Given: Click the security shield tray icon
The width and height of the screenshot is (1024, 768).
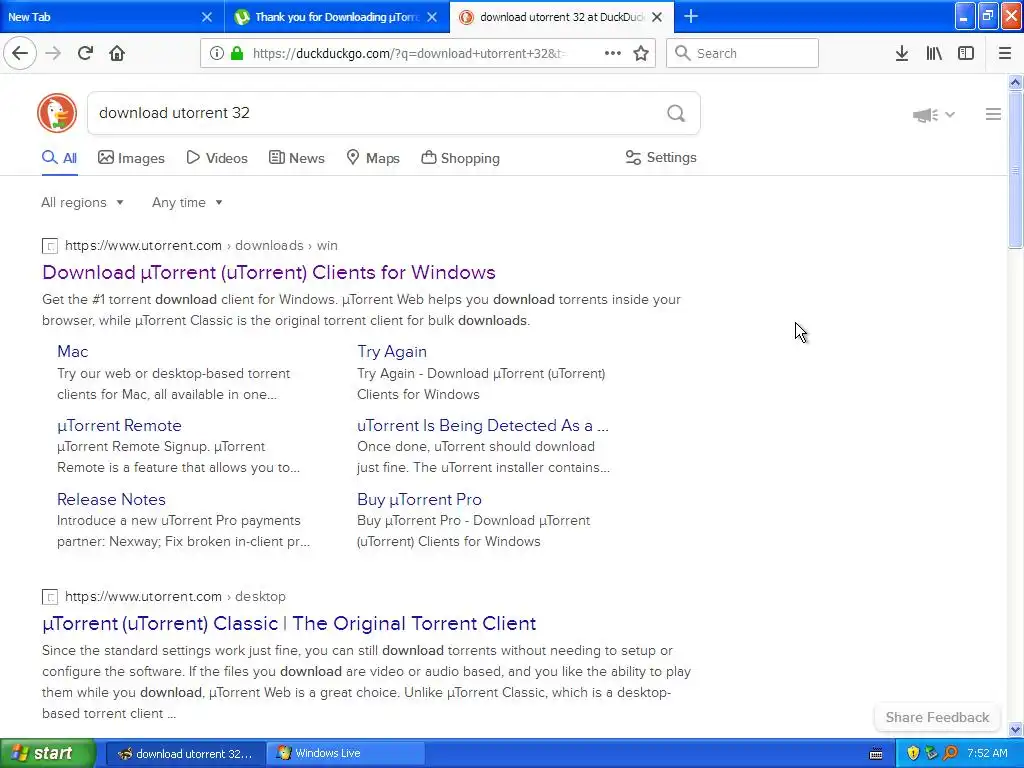Looking at the screenshot, I should pyautogui.click(x=913, y=753).
